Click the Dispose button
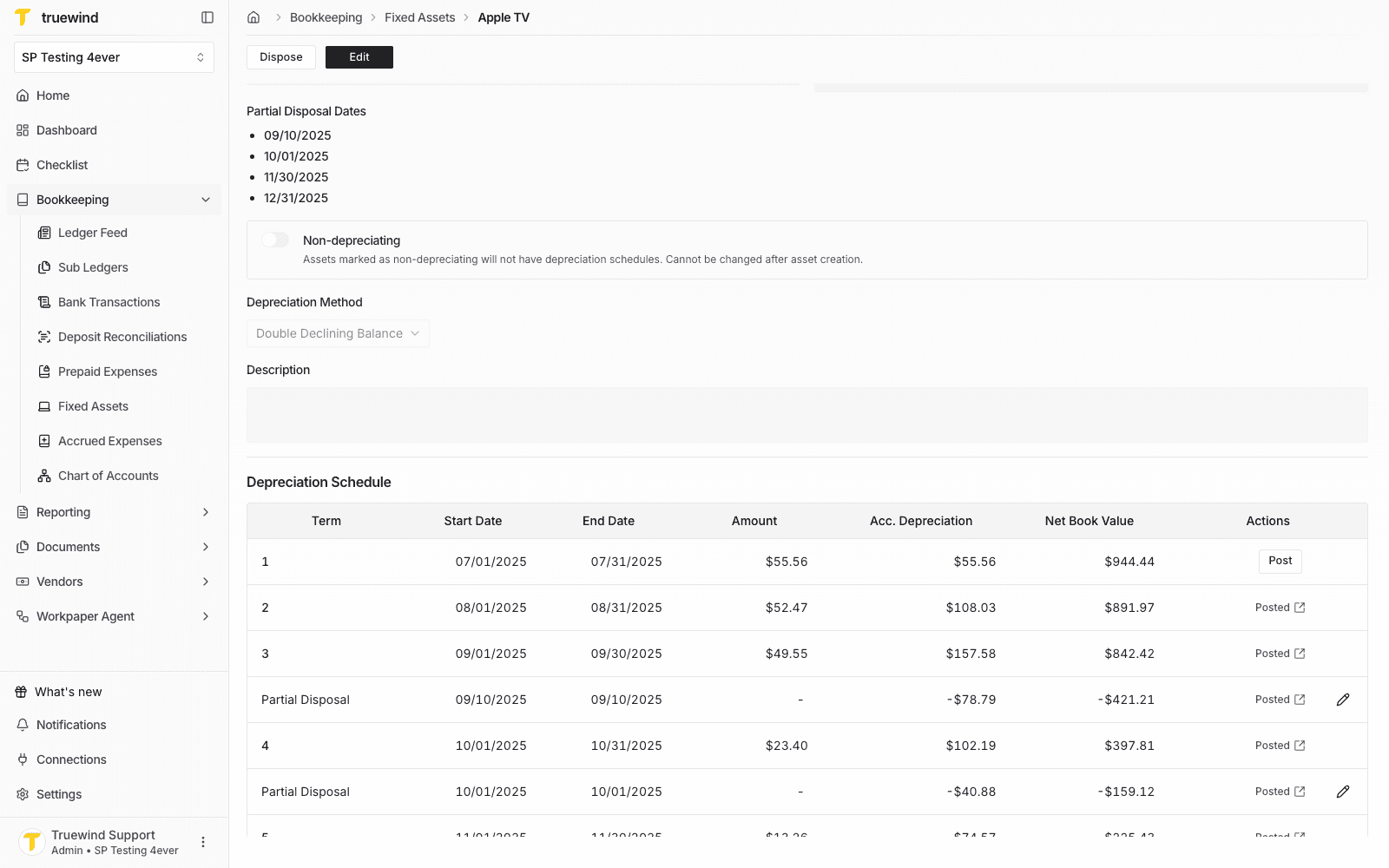The height and width of the screenshot is (868, 1389). click(281, 57)
